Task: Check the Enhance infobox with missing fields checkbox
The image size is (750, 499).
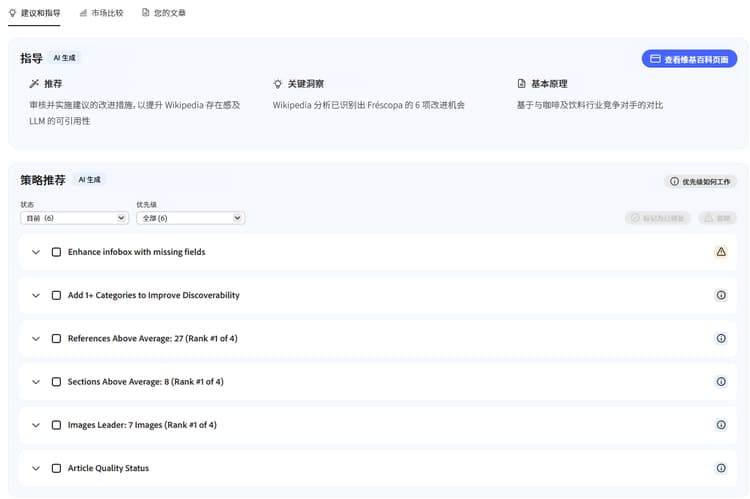Action: pyautogui.click(x=56, y=252)
